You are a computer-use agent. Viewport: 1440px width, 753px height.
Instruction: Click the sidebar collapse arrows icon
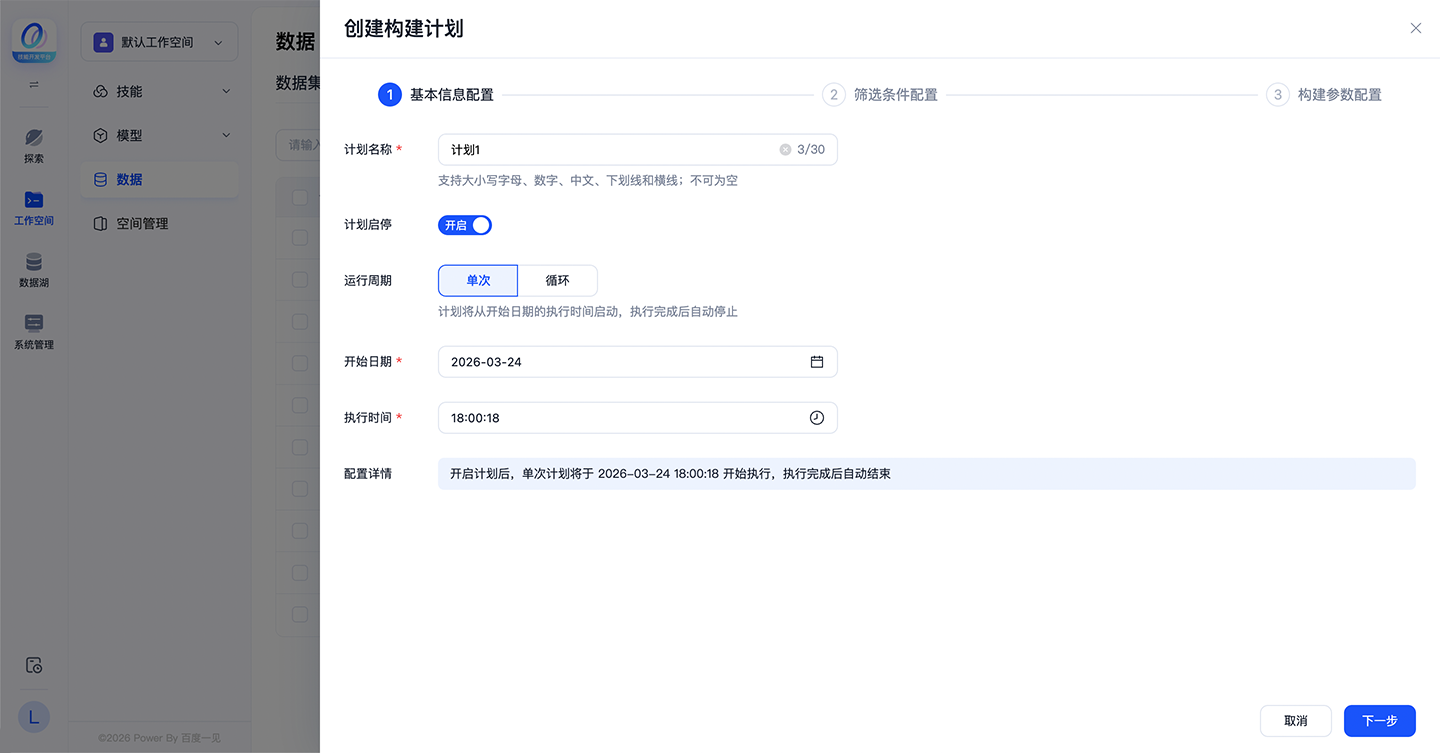34,85
